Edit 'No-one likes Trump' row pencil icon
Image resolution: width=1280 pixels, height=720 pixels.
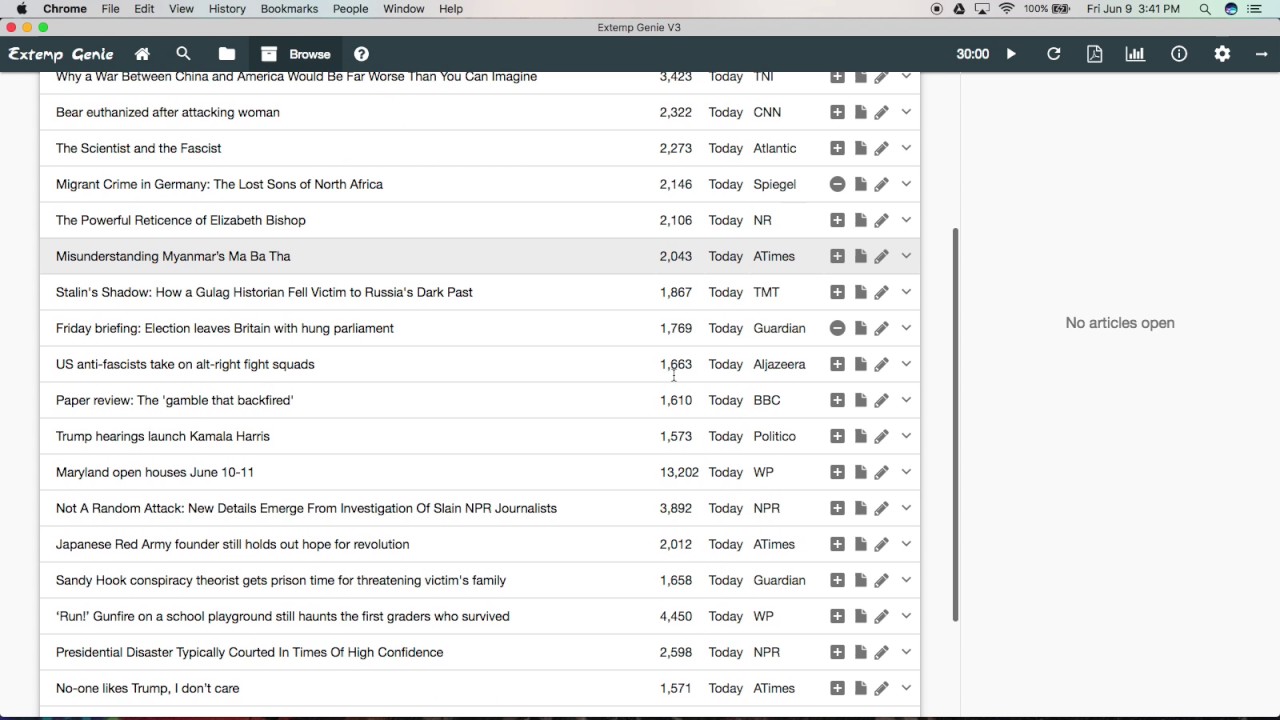point(881,688)
